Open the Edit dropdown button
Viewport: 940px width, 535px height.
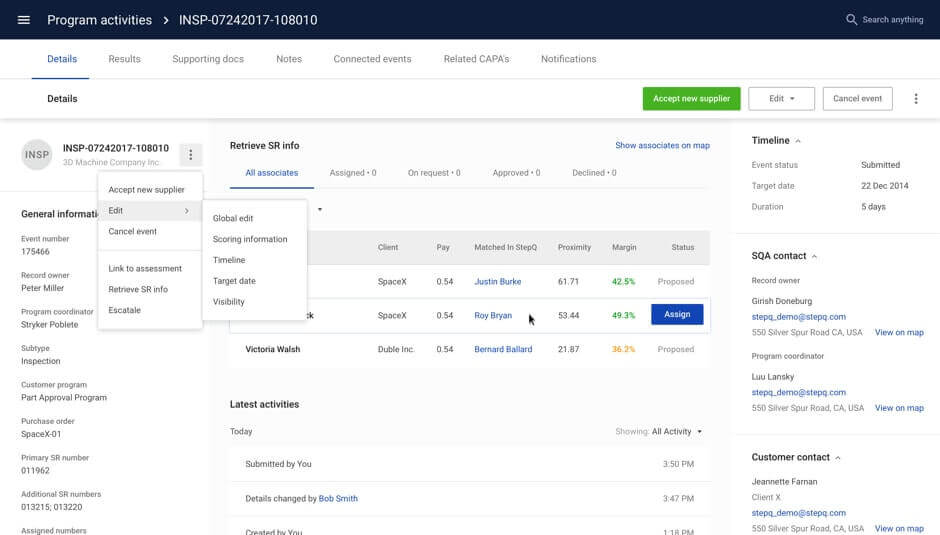point(782,99)
